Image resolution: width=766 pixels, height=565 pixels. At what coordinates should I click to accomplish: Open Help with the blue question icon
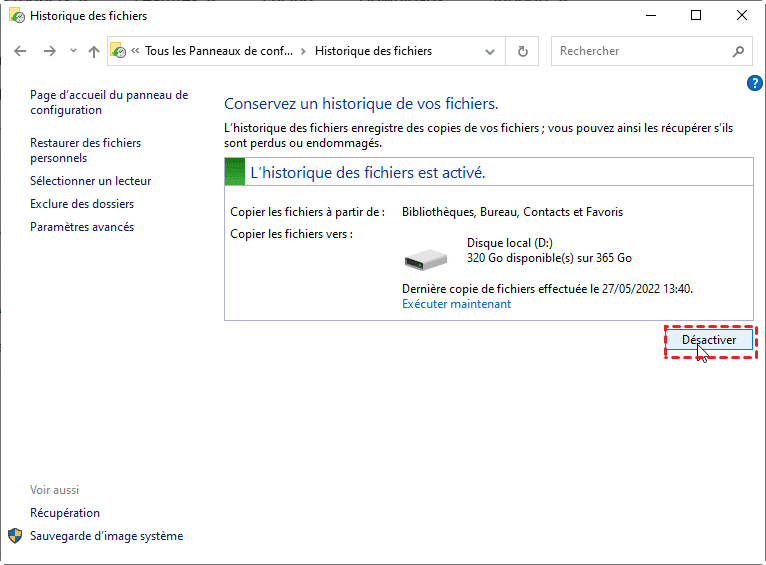[x=754, y=83]
